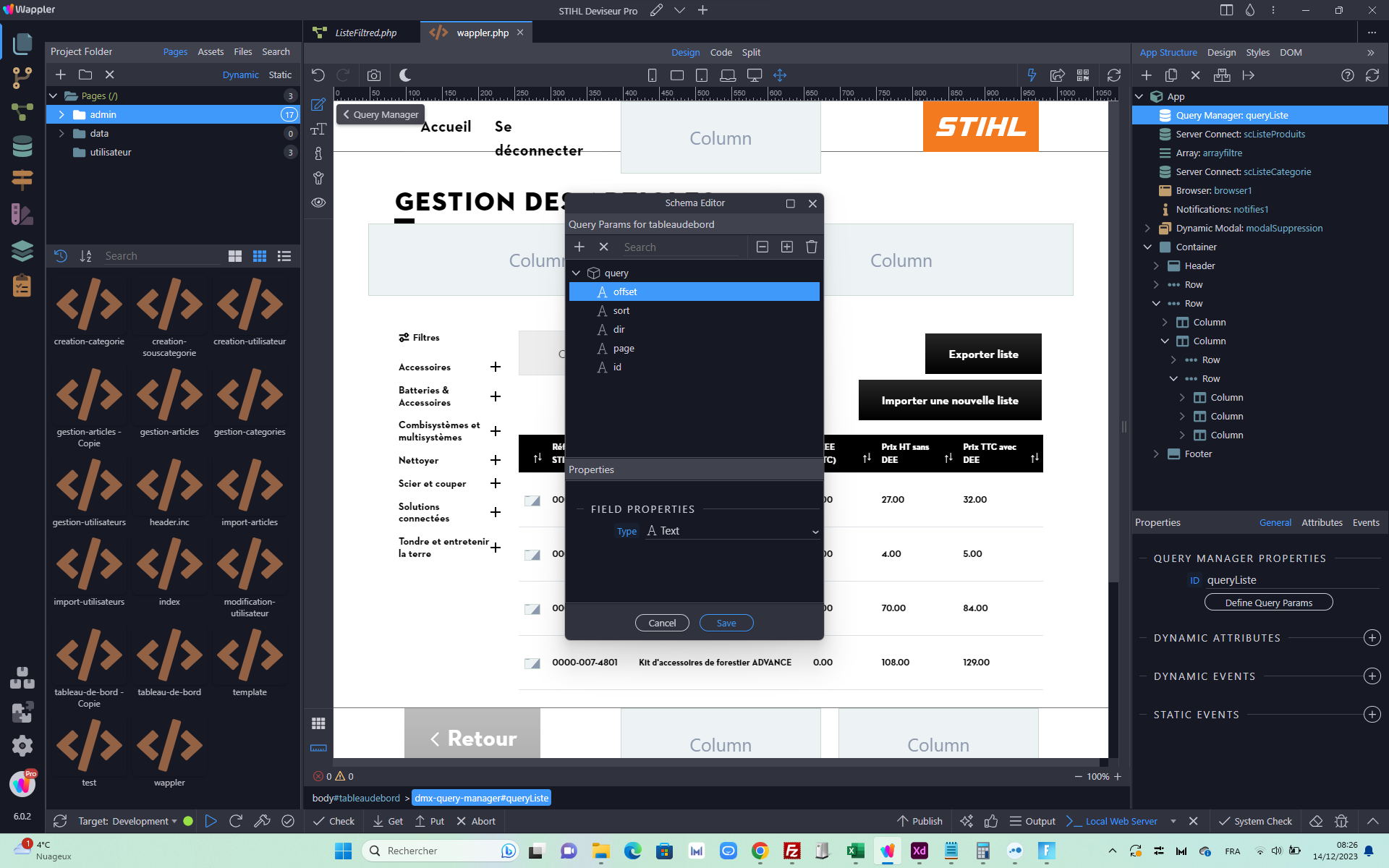Open the Styles panel tab
The width and height of the screenshot is (1389, 868).
point(1257,53)
